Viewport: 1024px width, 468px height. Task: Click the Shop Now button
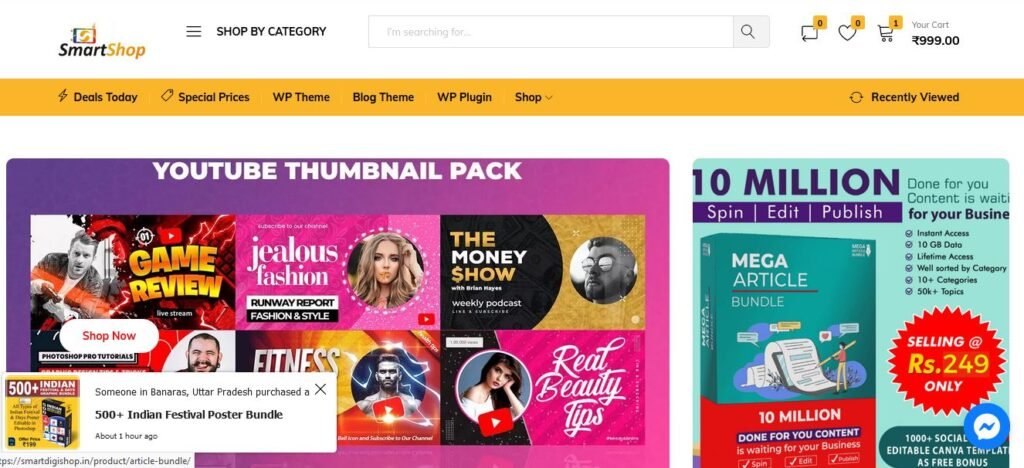[109, 335]
